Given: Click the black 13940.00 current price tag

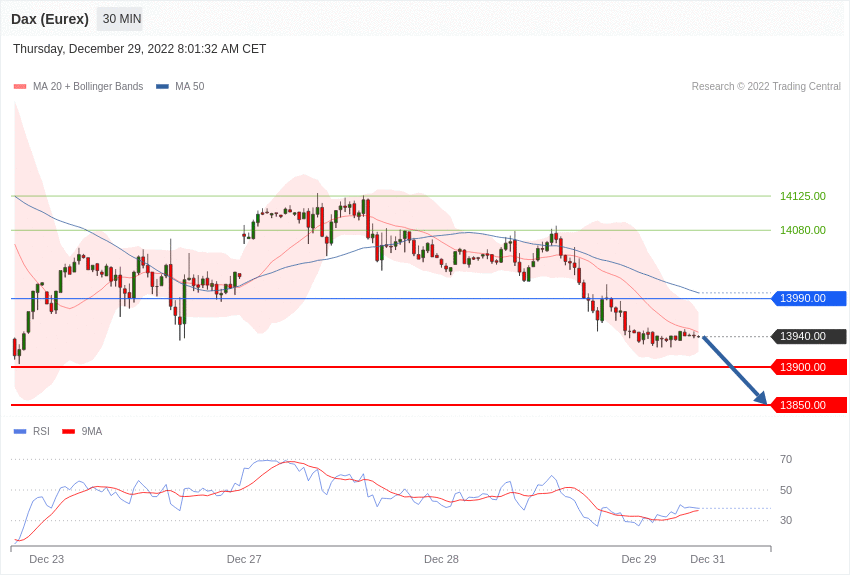Looking at the screenshot, I should 809,336.
